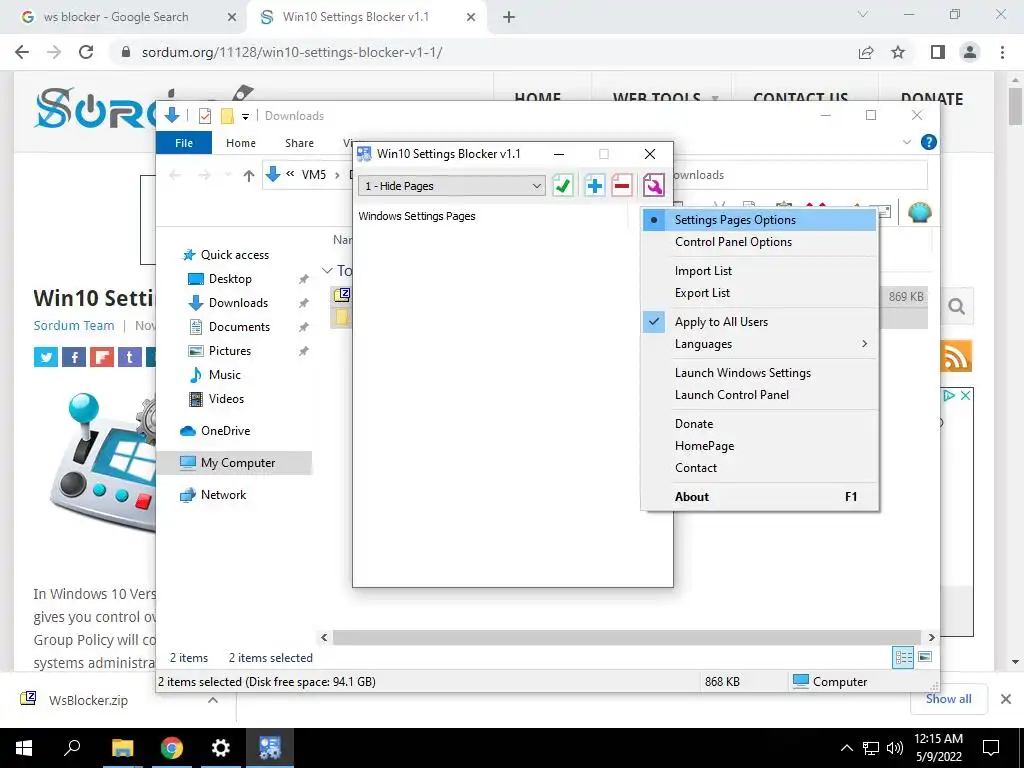Select Pictures in Explorer sidebar
This screenshot has height=768, width=1024.
pyautogui.click(x=229, y=351)
